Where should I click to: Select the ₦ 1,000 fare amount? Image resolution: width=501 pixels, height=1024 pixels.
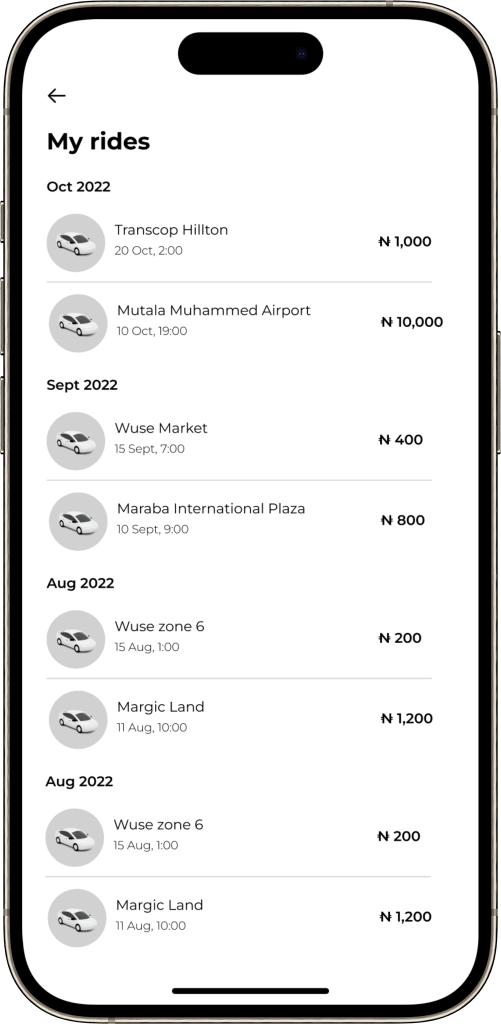tap(405, 242)
